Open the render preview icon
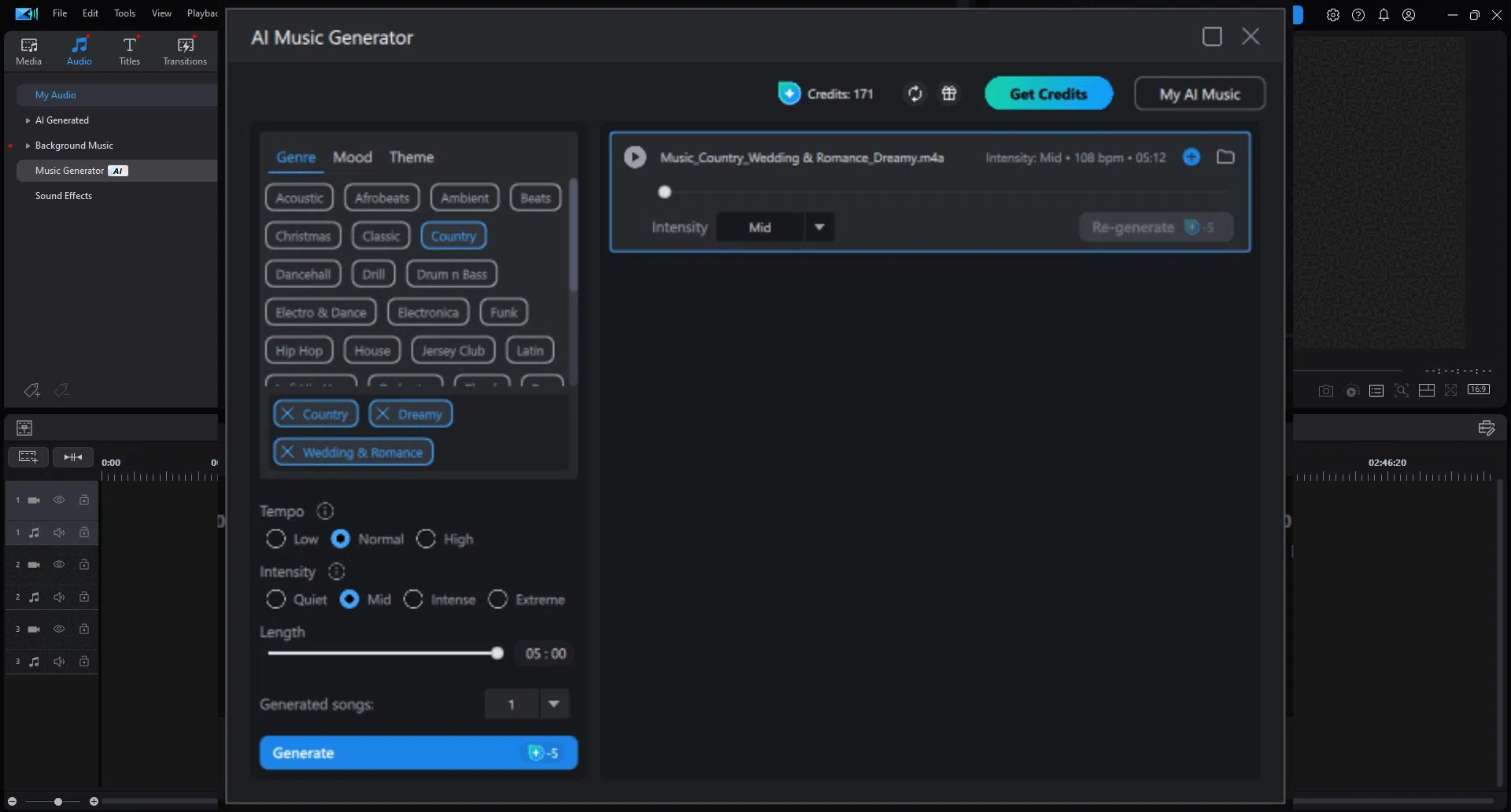1511x812 pixels. pos(1352,390)
